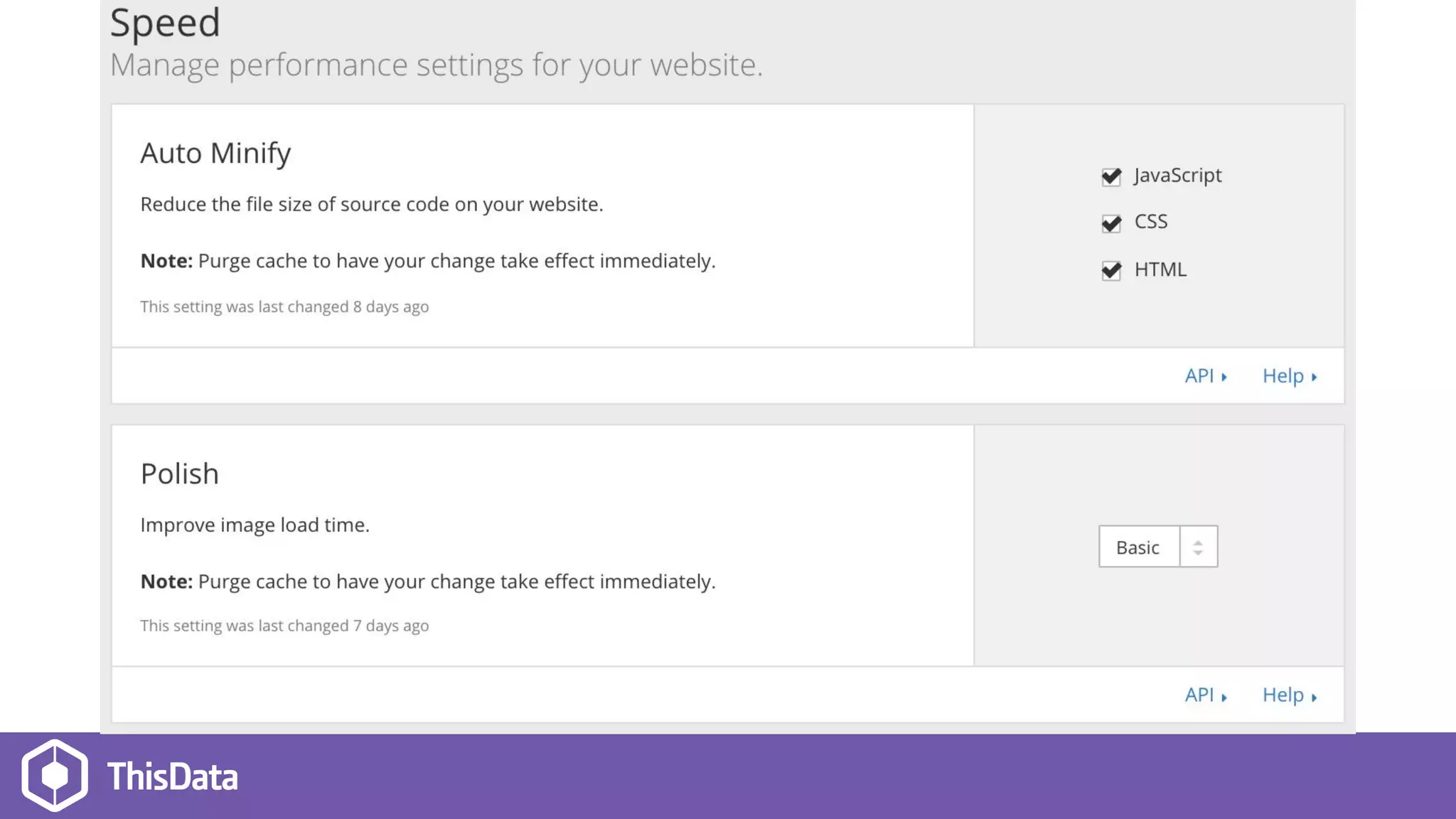Click the HTML option label
Screen dimensions: 1456x819
click(1160, 270)
